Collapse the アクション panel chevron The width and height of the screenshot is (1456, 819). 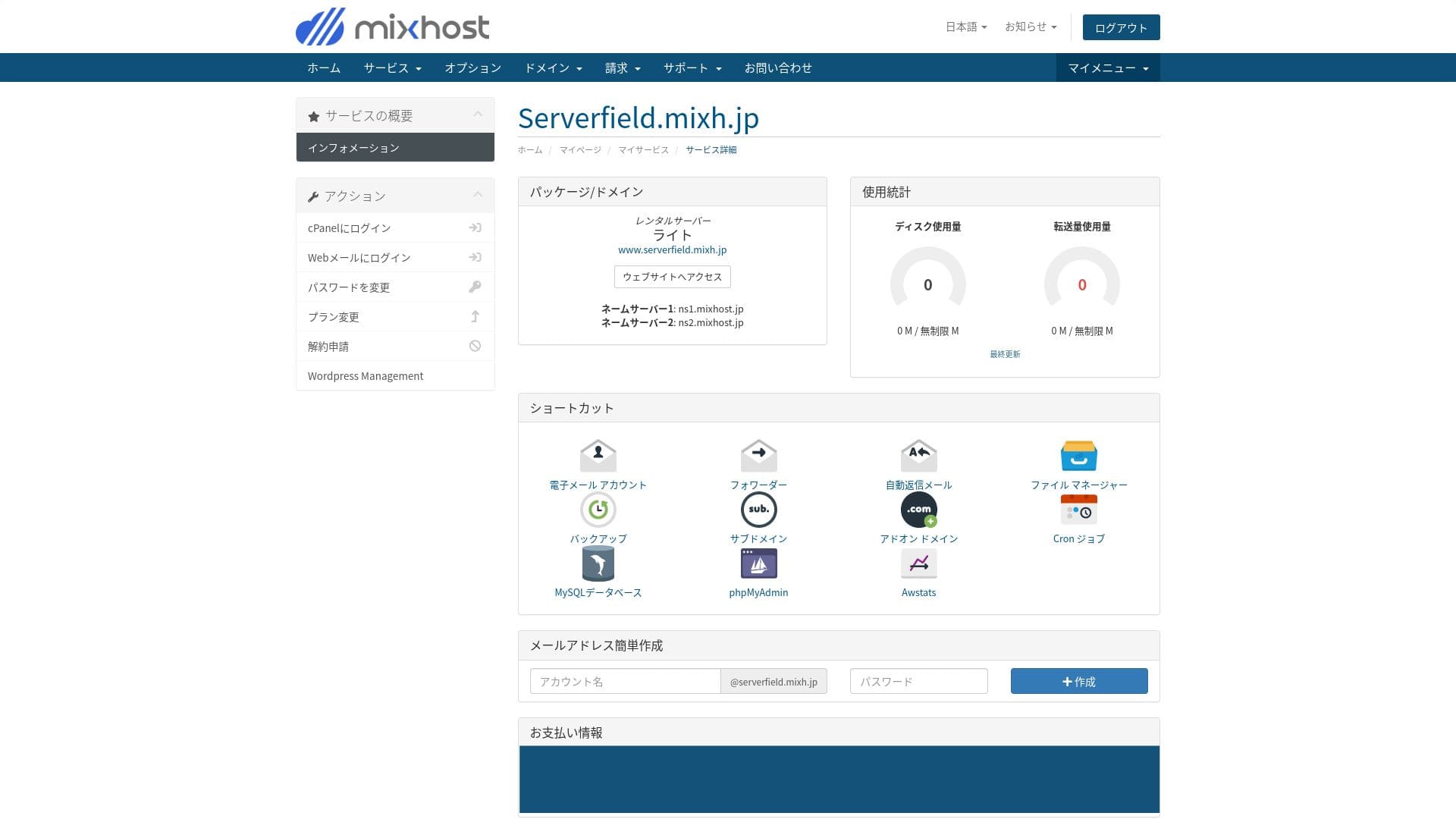[x=478, y=195]
